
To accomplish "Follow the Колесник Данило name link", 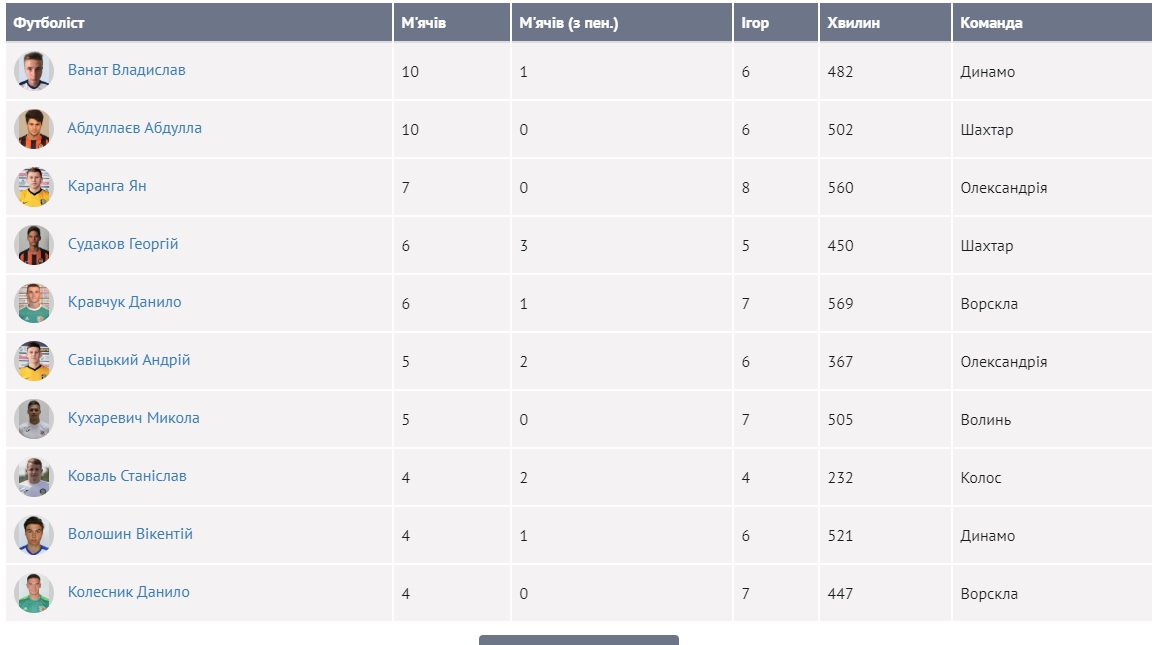I will pos(128,592).
